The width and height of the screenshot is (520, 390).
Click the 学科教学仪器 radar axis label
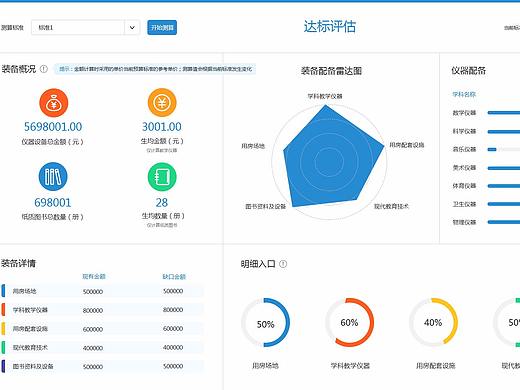pyautogui.click(x=325, y=96)
